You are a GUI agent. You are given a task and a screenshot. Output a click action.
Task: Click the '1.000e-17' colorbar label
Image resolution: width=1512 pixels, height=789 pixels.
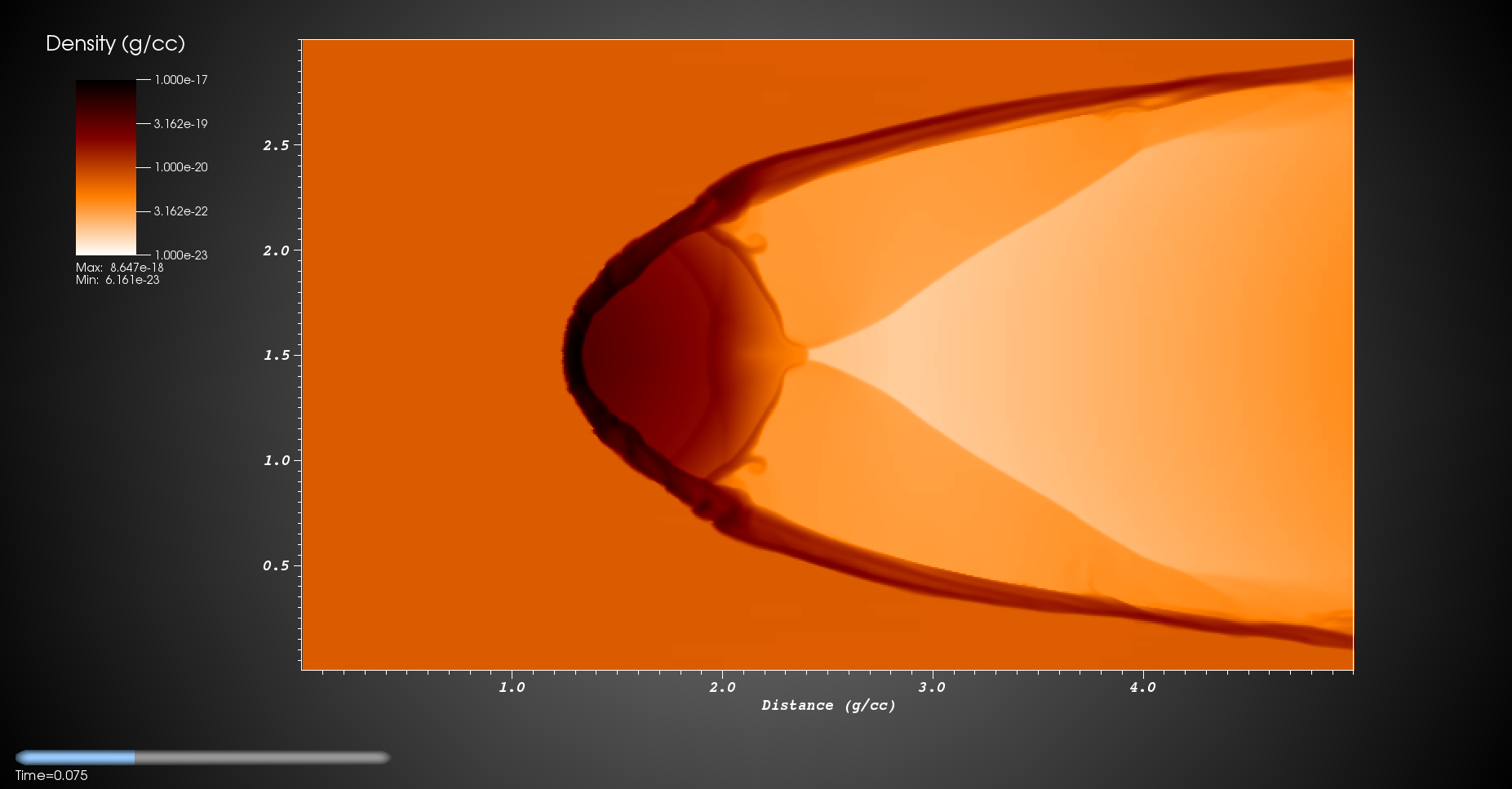pyautogui.click(x=181, y=80)
